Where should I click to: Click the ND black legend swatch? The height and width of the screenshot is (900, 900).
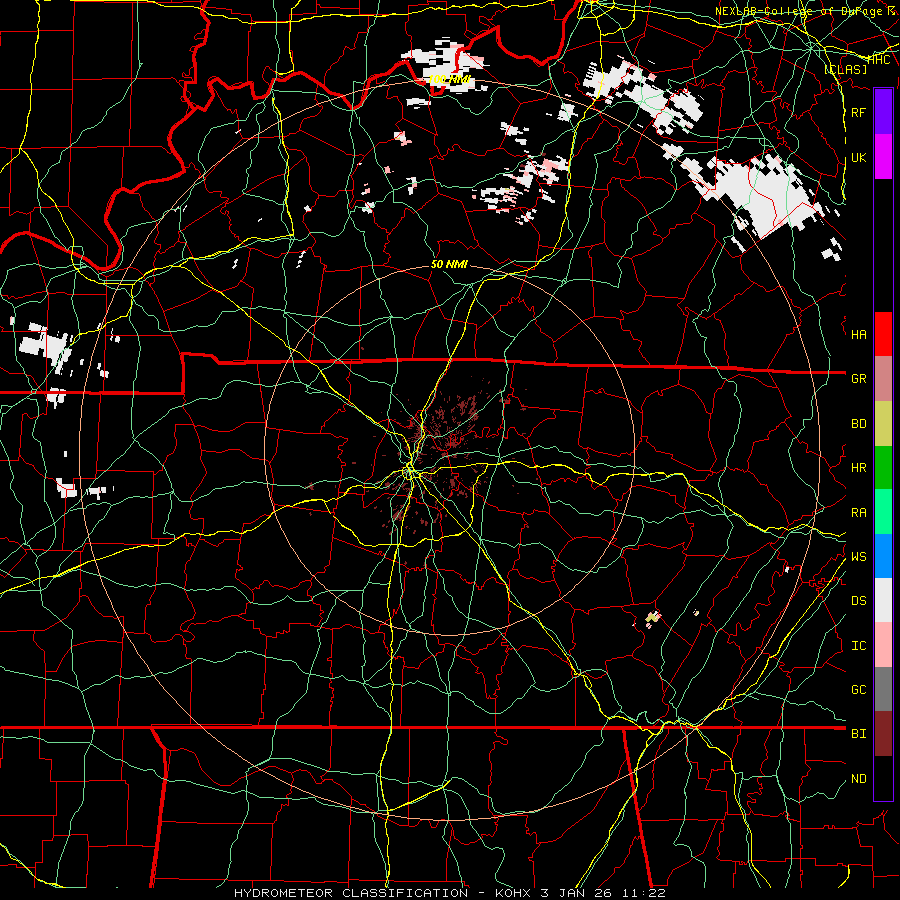click(883, 778)
